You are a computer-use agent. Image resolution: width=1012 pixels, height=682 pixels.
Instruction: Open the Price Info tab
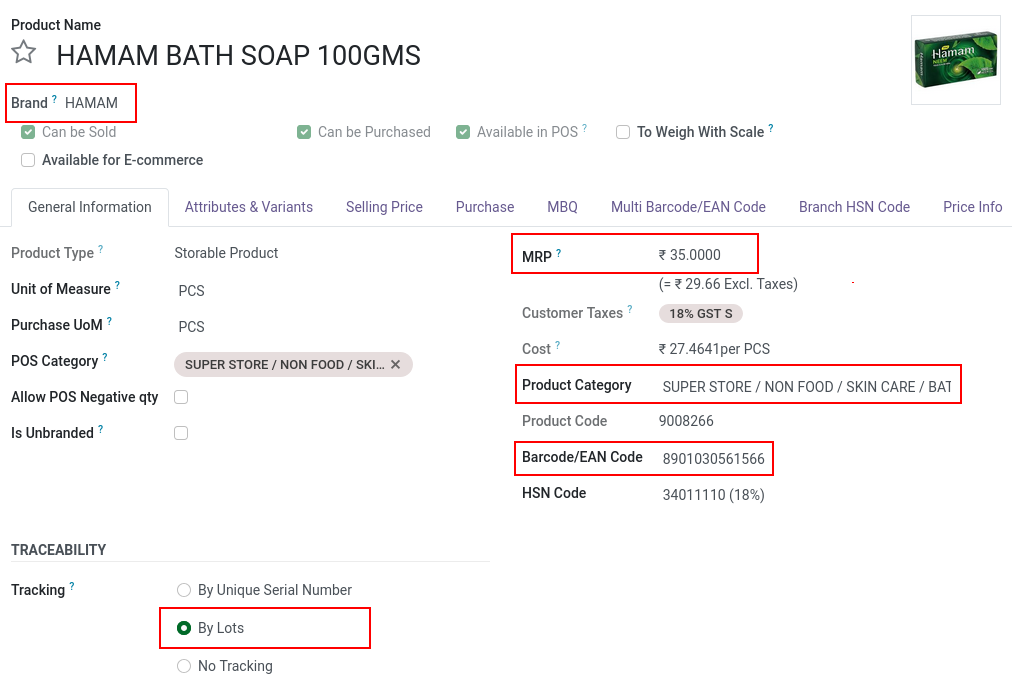pyautogui.click(x=972, y=207)
